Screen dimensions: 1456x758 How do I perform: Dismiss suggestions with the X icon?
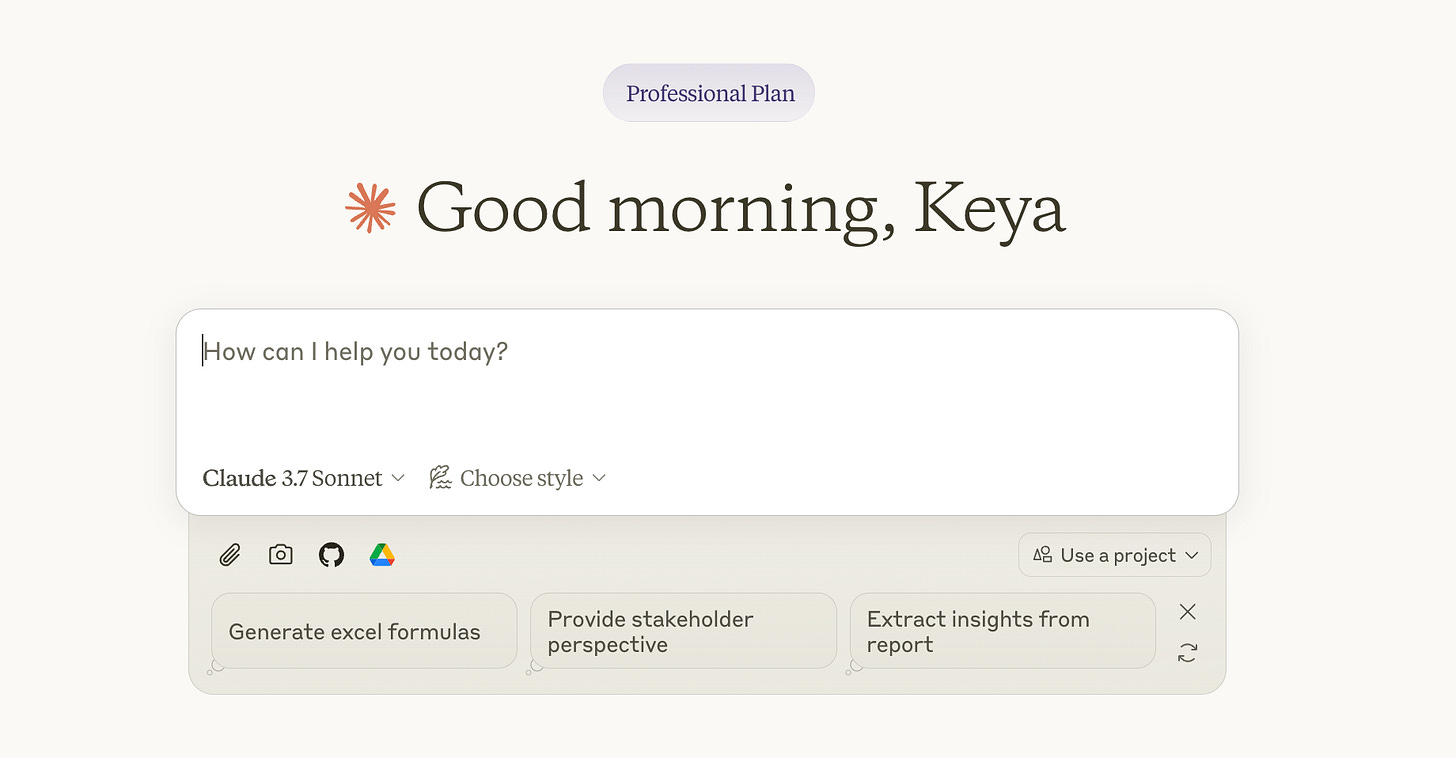[1187, 611]
